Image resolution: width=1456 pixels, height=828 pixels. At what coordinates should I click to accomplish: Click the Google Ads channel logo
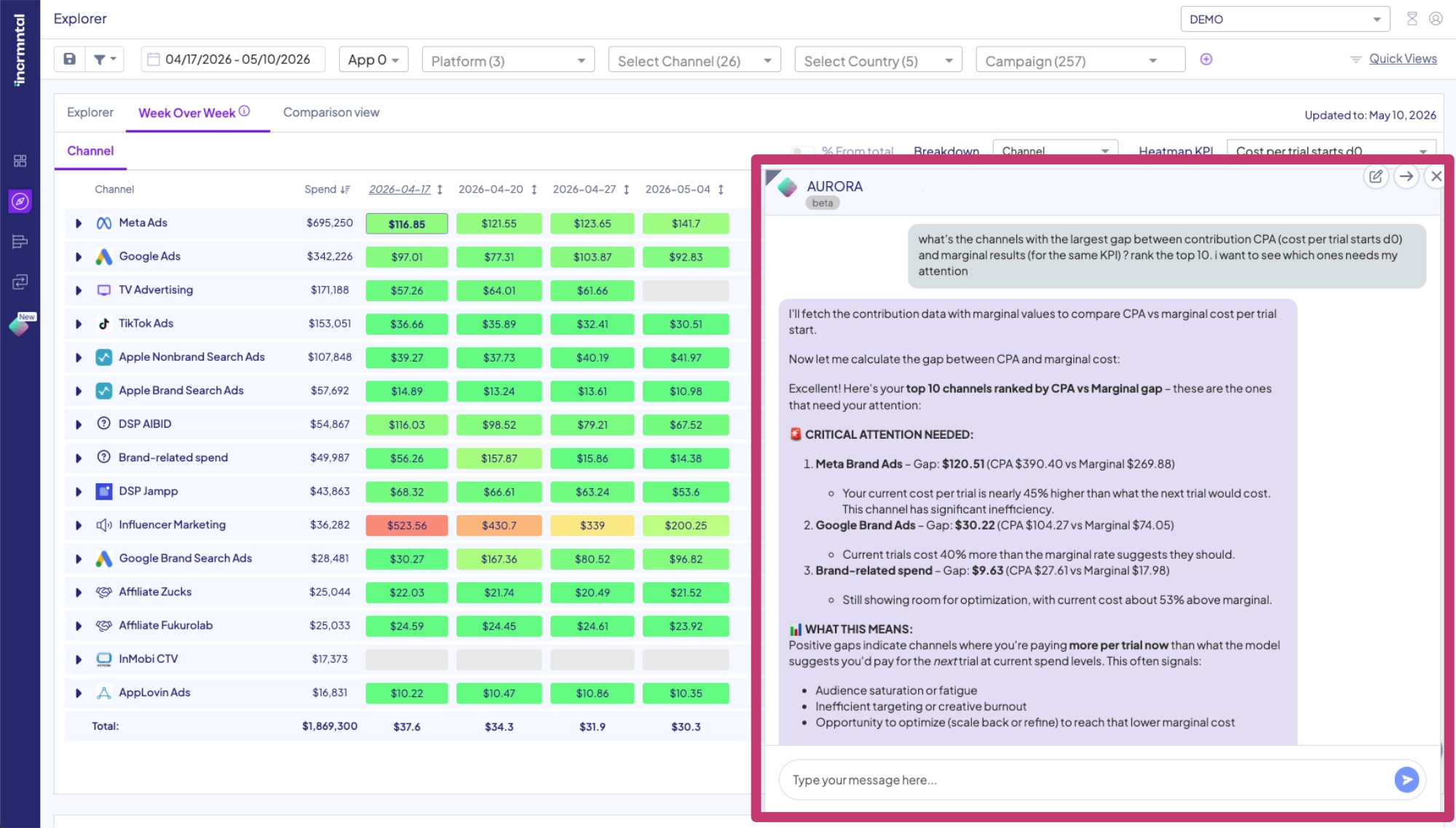(x=104, y=257)
